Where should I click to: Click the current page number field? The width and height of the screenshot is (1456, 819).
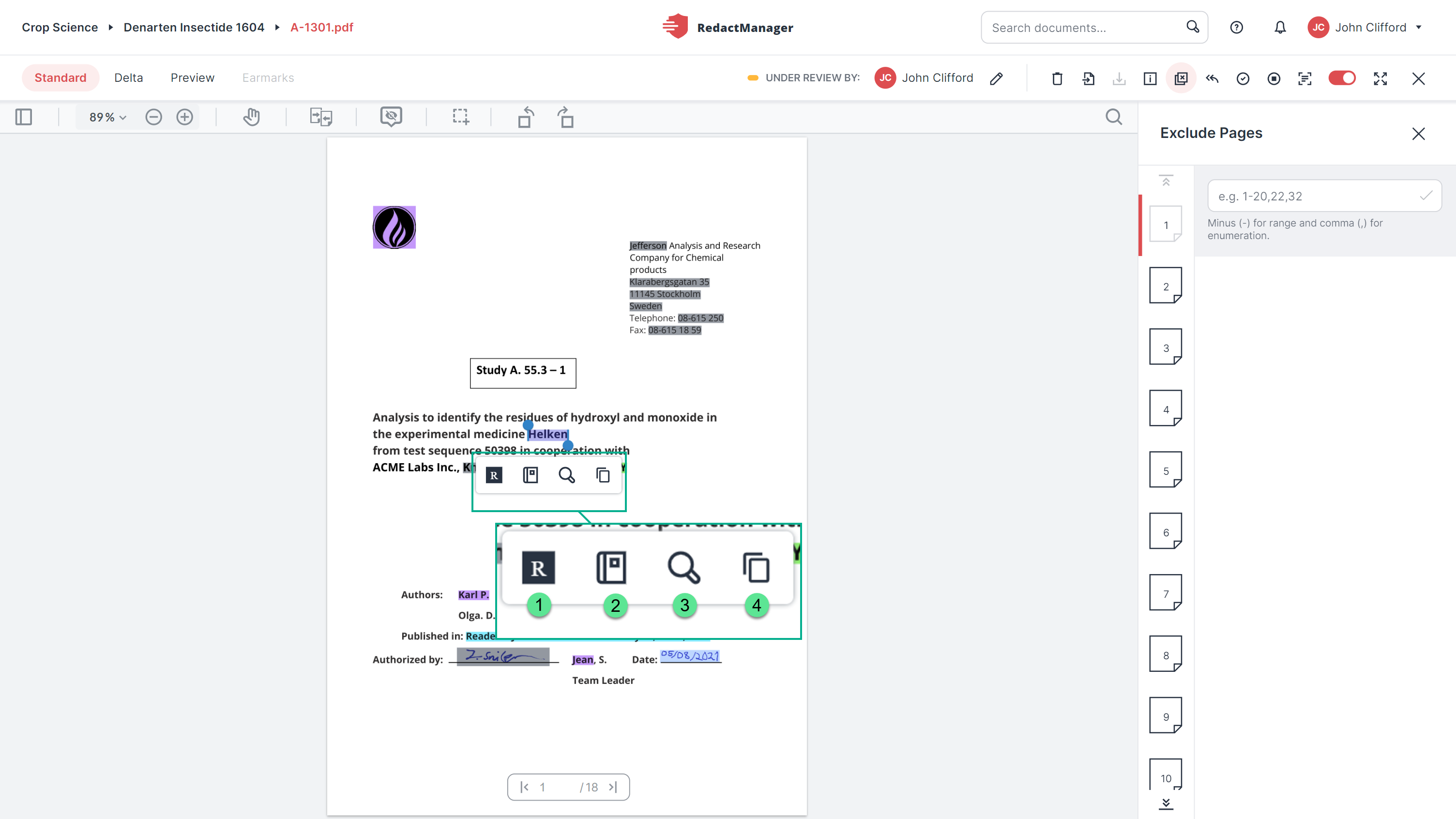pos(543,787)
